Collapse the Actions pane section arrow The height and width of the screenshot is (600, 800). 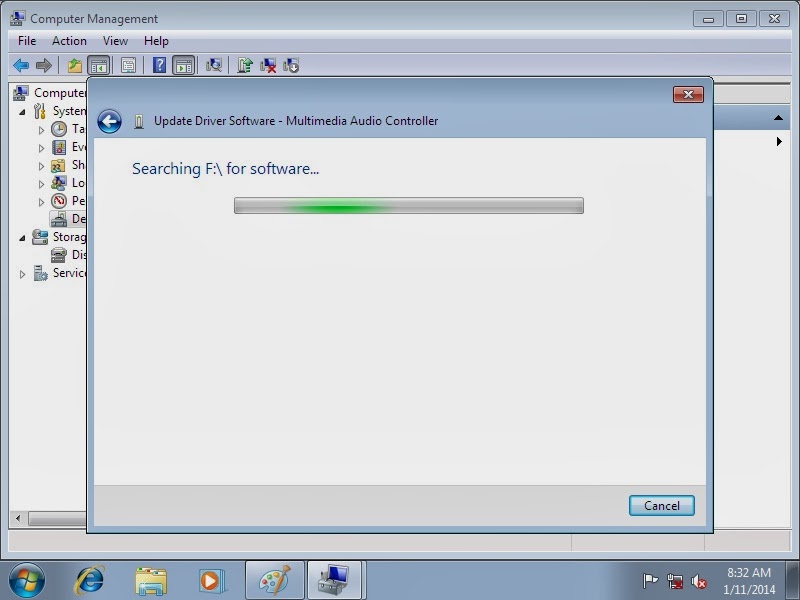tap(779, 118)
